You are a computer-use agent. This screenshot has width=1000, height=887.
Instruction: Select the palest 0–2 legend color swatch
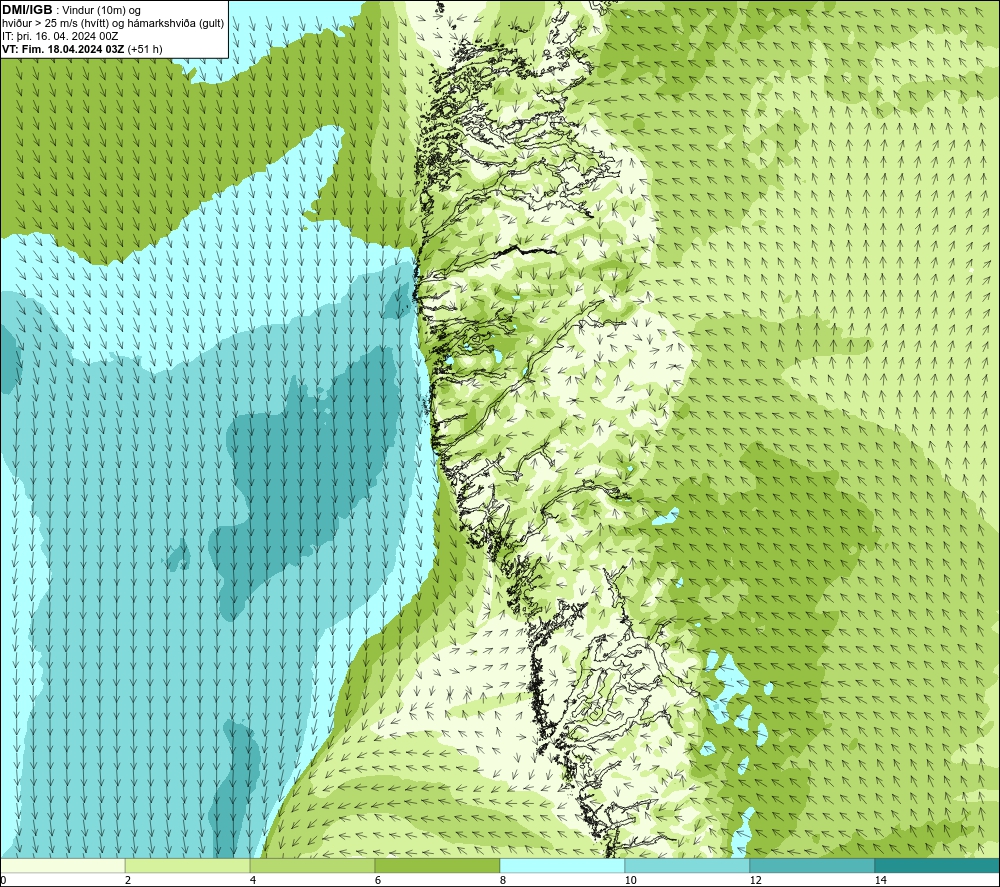[62, 865]
